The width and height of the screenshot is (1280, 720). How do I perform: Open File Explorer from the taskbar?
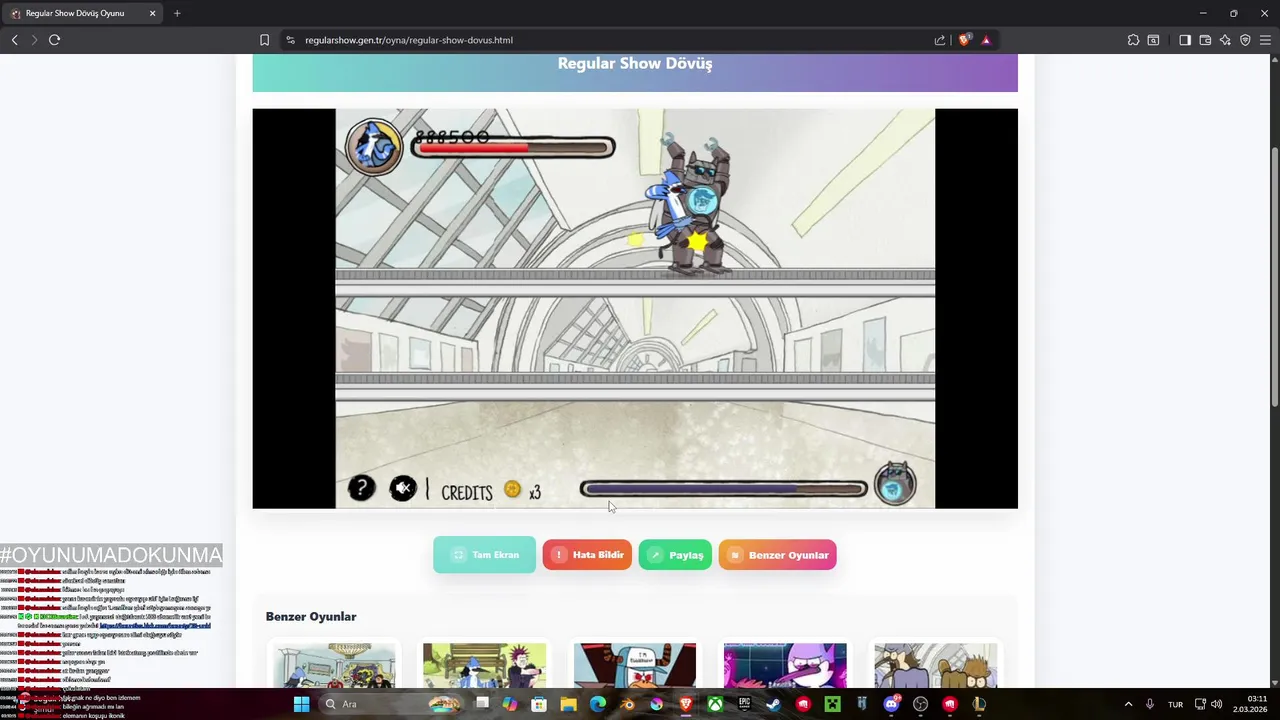pos(568,704)
